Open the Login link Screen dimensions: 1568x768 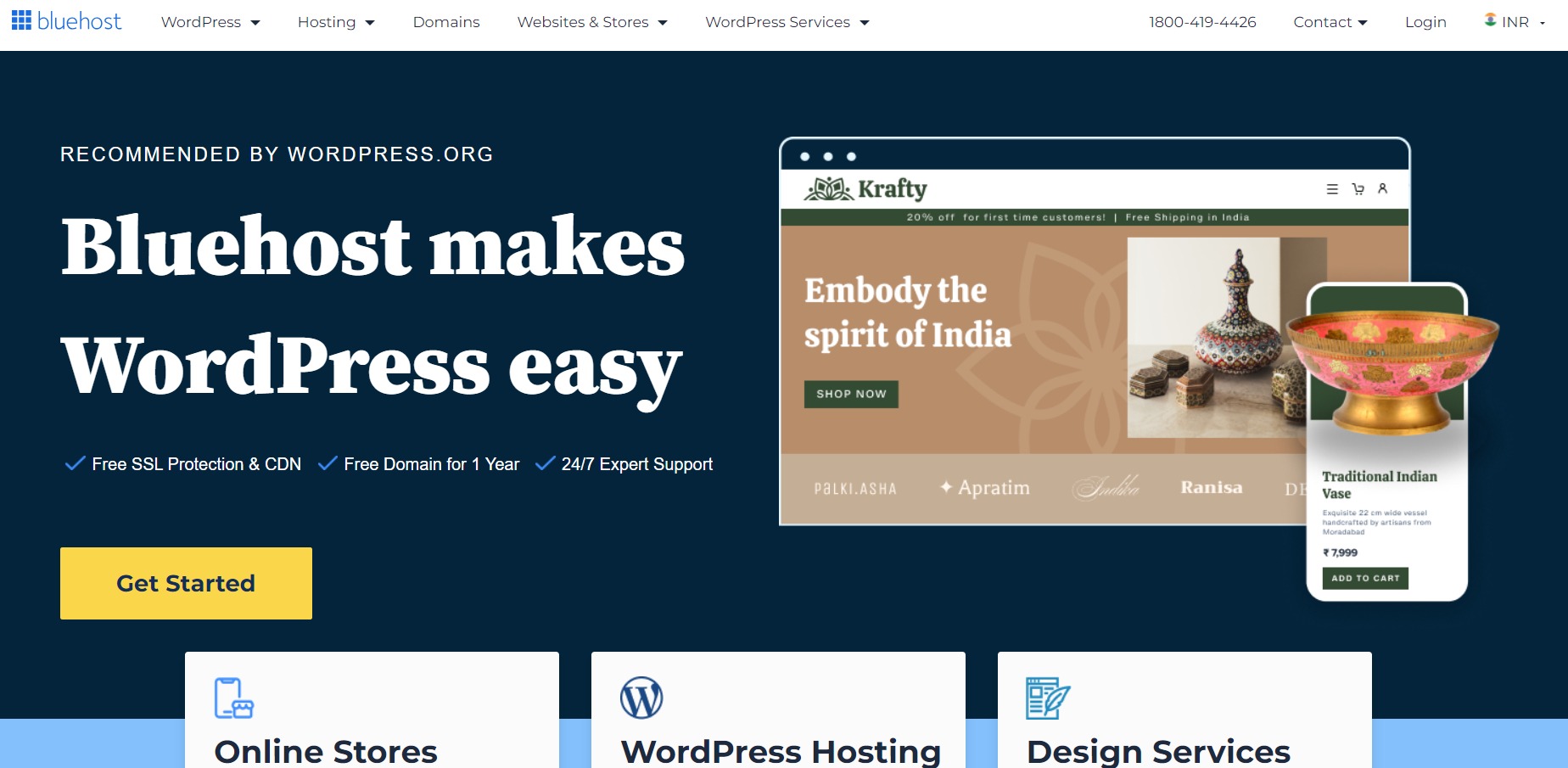1425,22
